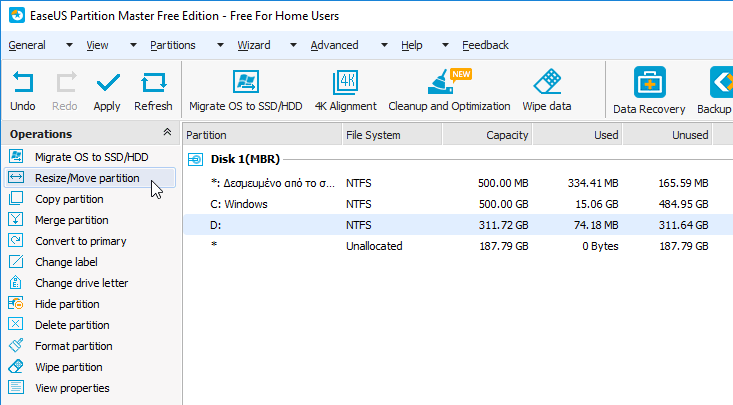Sort by the Unused column header

pos(667,135)
